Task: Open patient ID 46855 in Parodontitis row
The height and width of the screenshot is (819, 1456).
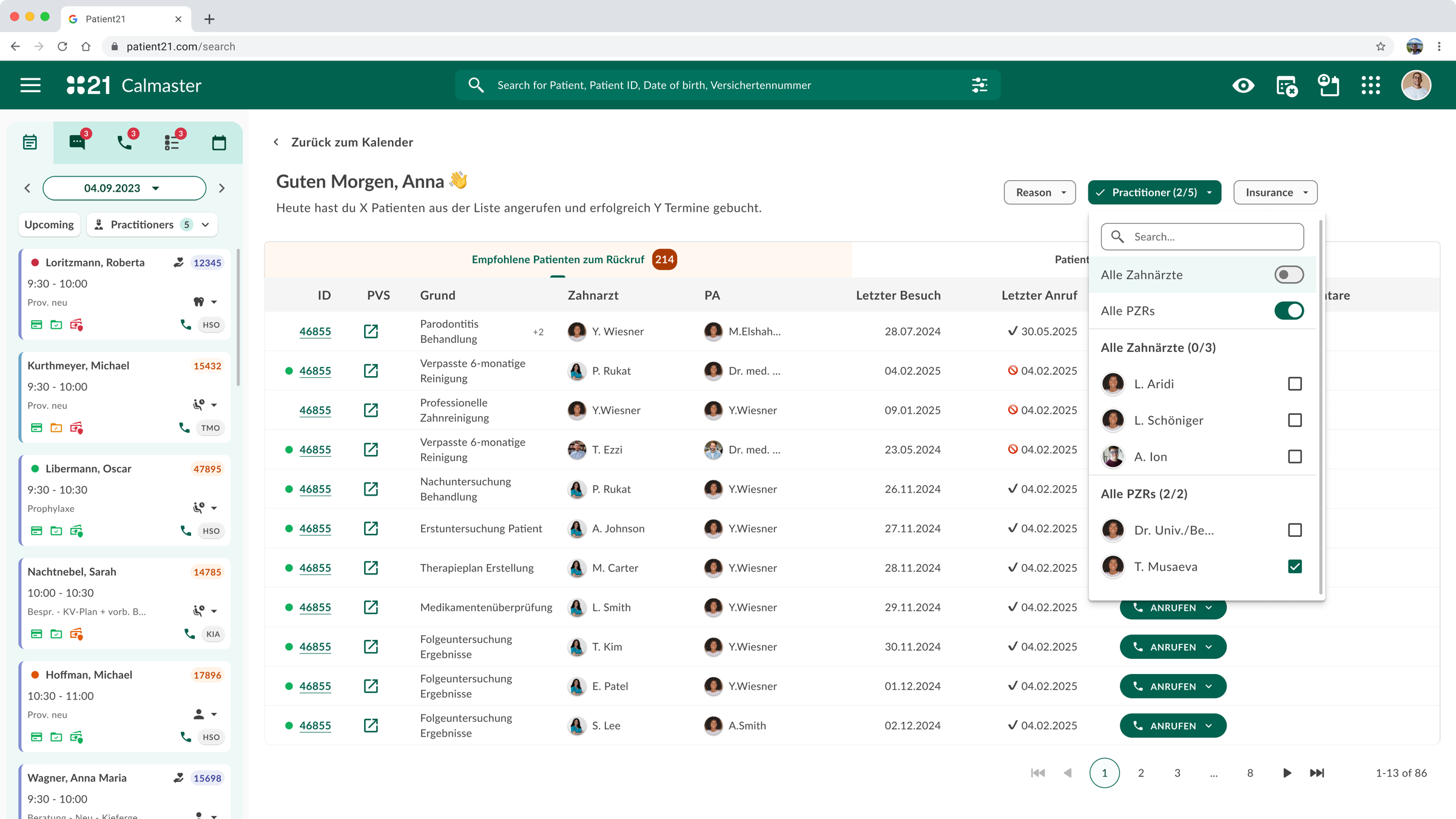Action: coord(315,331)
